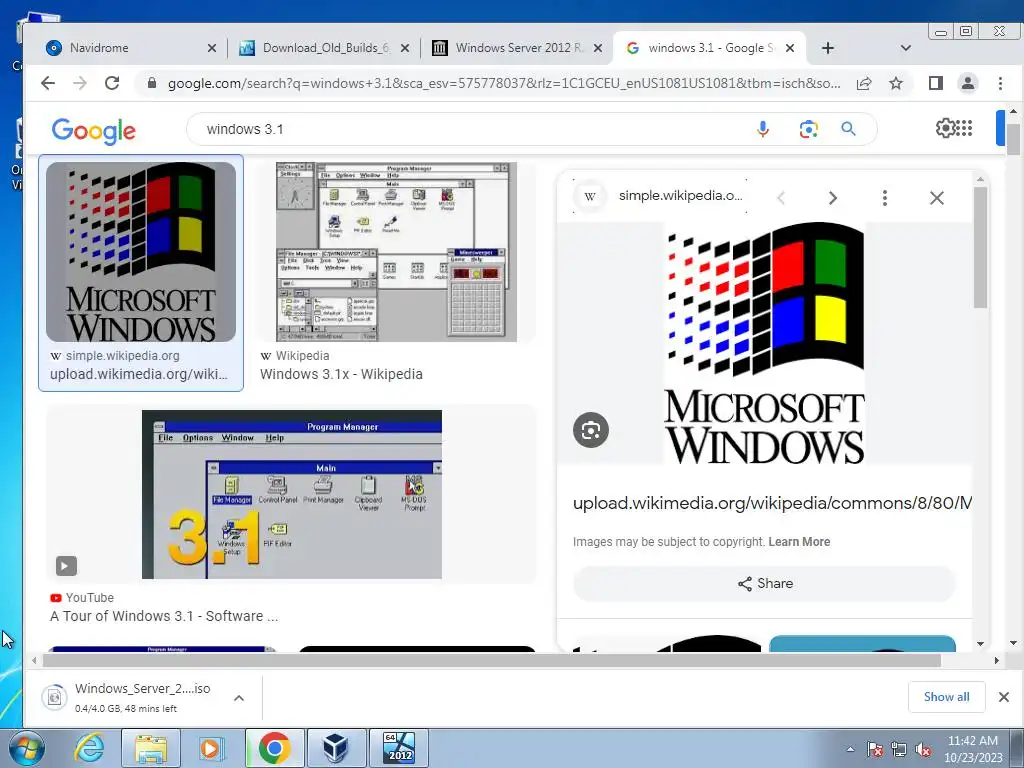Click the Windows Start orb

(x=26, y=748)
